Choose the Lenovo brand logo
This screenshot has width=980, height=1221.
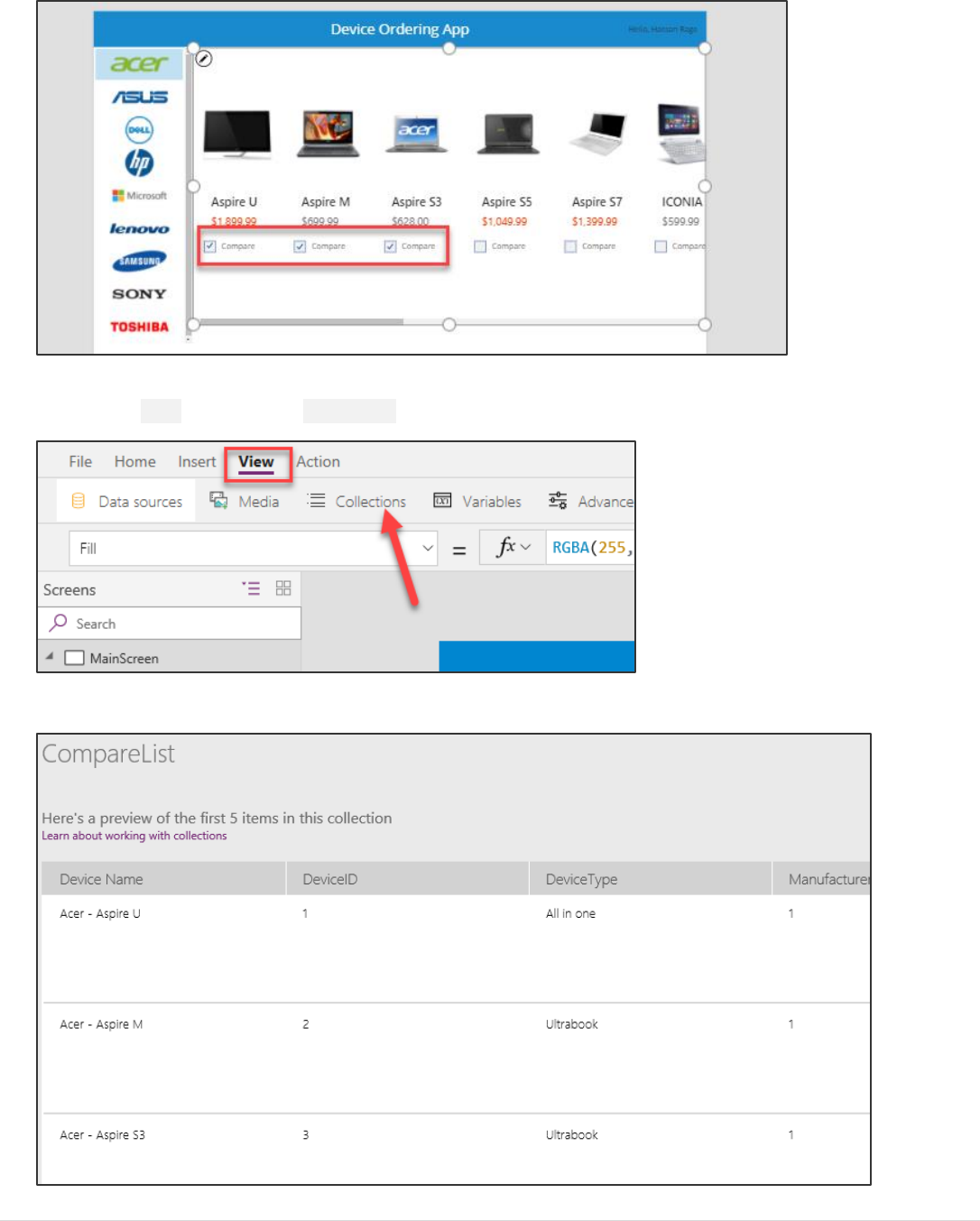pos(139,228)
